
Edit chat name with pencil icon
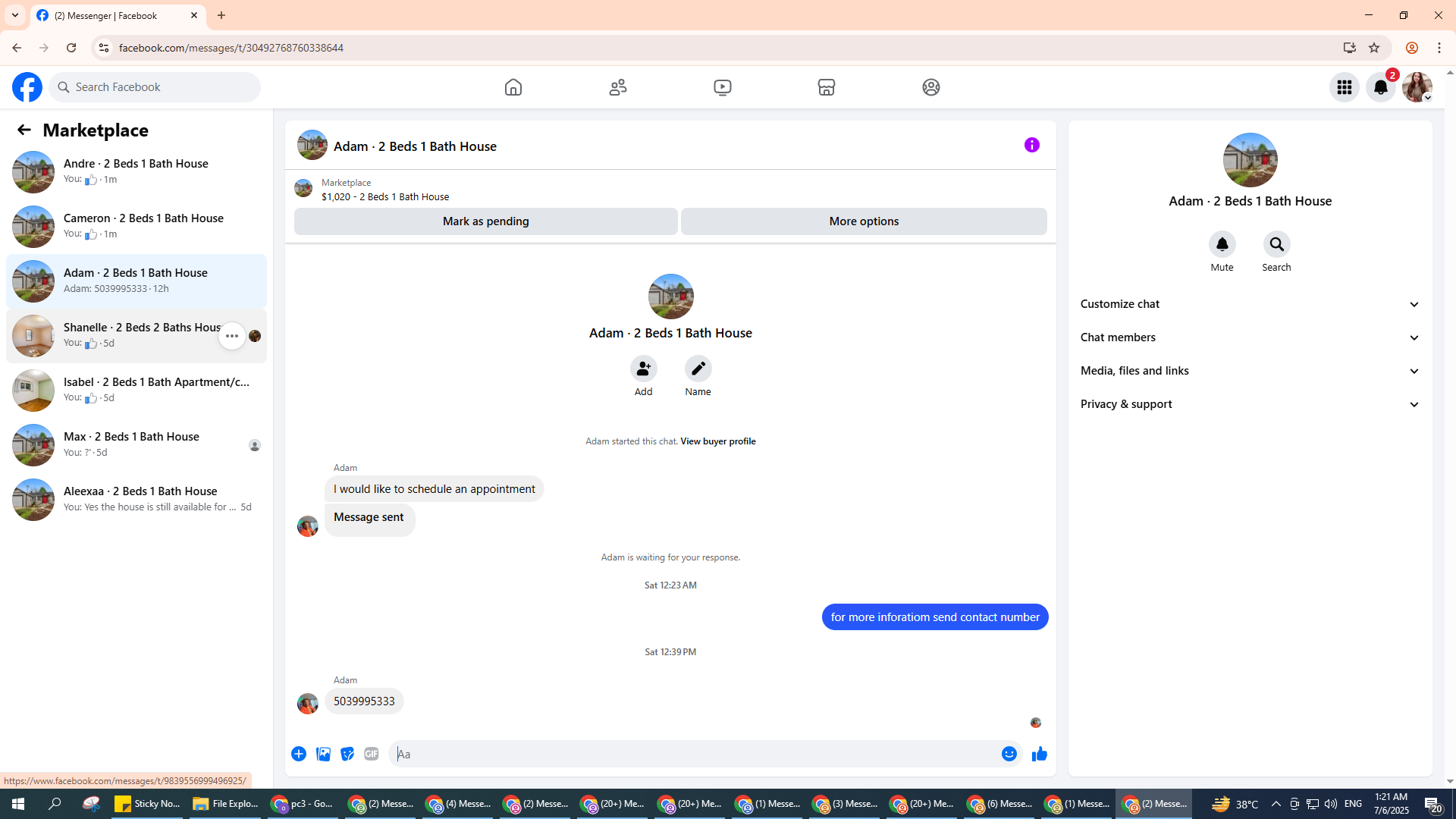(698, 369)
